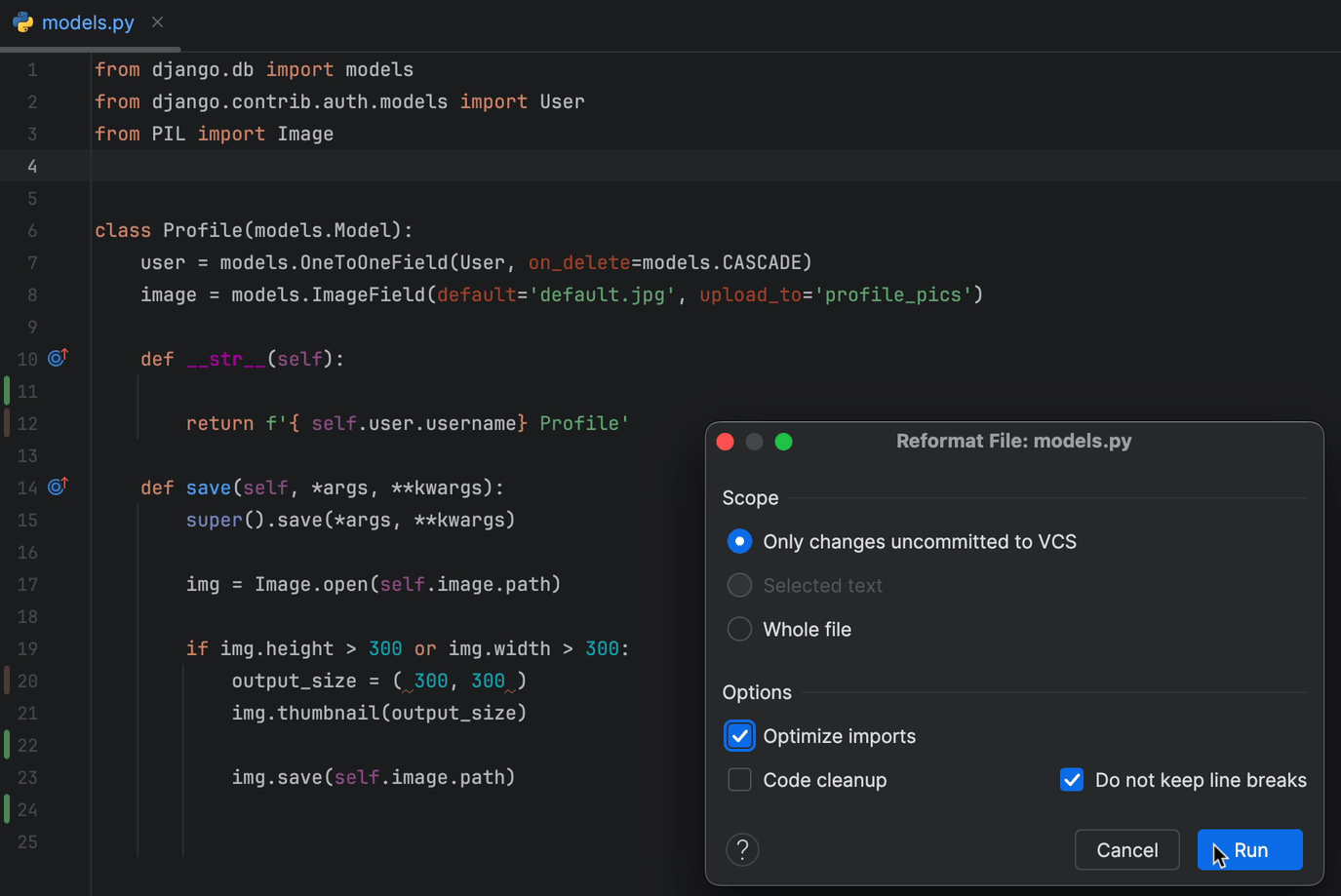Image resolution: width=1341 pixels, height=896 pixels.
Task: Click the gray minimize button of the dialog
Action: (x=754, y=442)
